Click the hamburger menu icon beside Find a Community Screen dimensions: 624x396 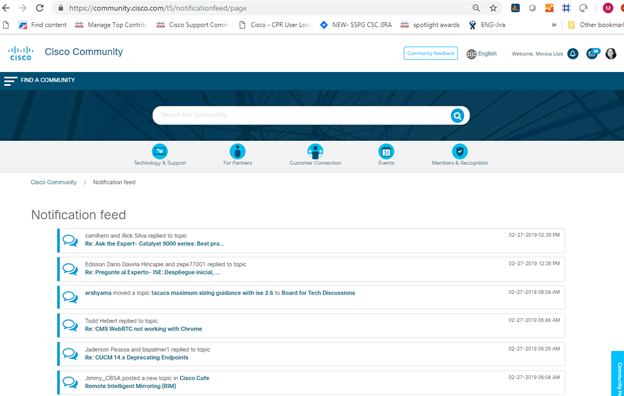click(10, 81)
